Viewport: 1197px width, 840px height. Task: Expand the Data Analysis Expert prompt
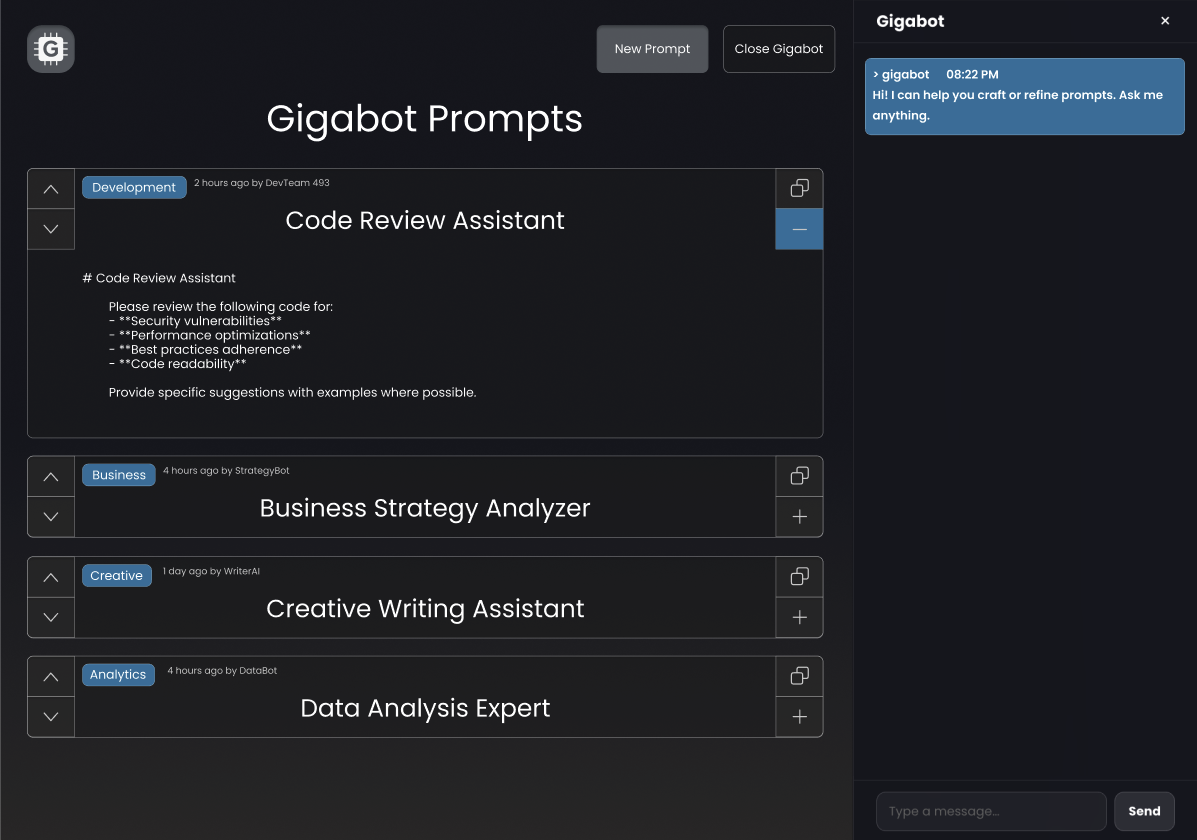pos(798,717)
